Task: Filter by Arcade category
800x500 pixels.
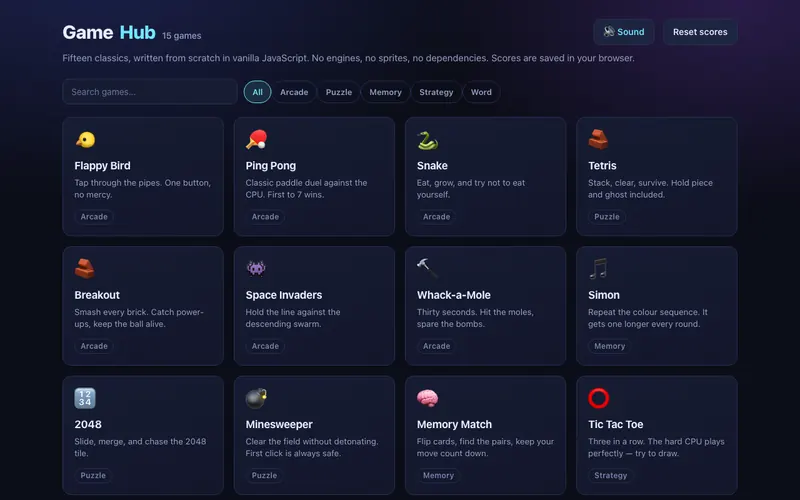Action: [294, 92]
